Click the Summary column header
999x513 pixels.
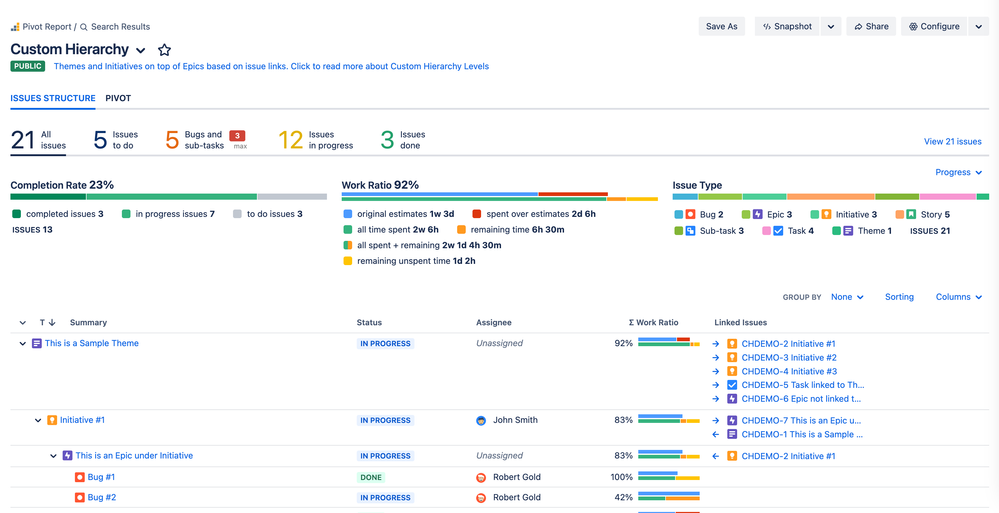coord(89,322)
